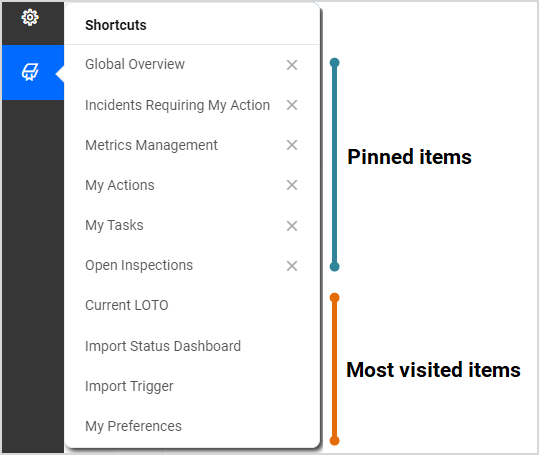Open the settings gear icon
Image resolution: width=539 pixels, height=455 pixels.
(30, 17)
